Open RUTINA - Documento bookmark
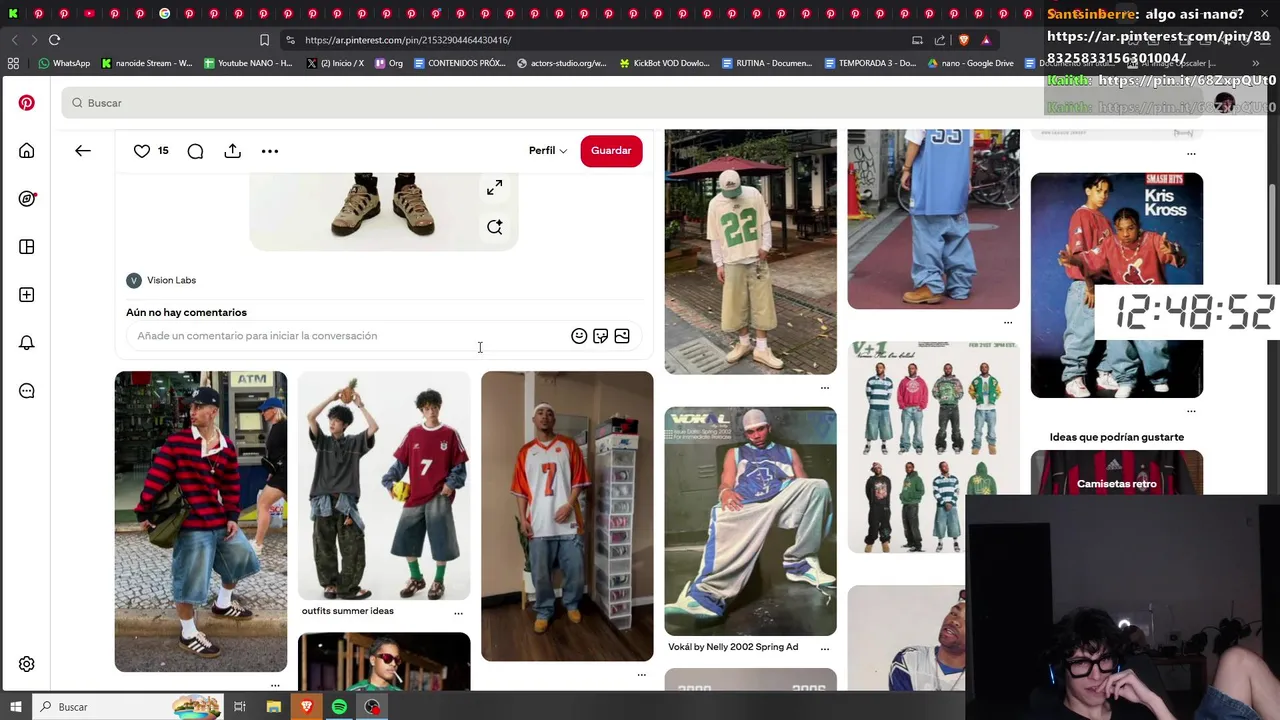The image size is (1280, 720). [x=767, y=63]
